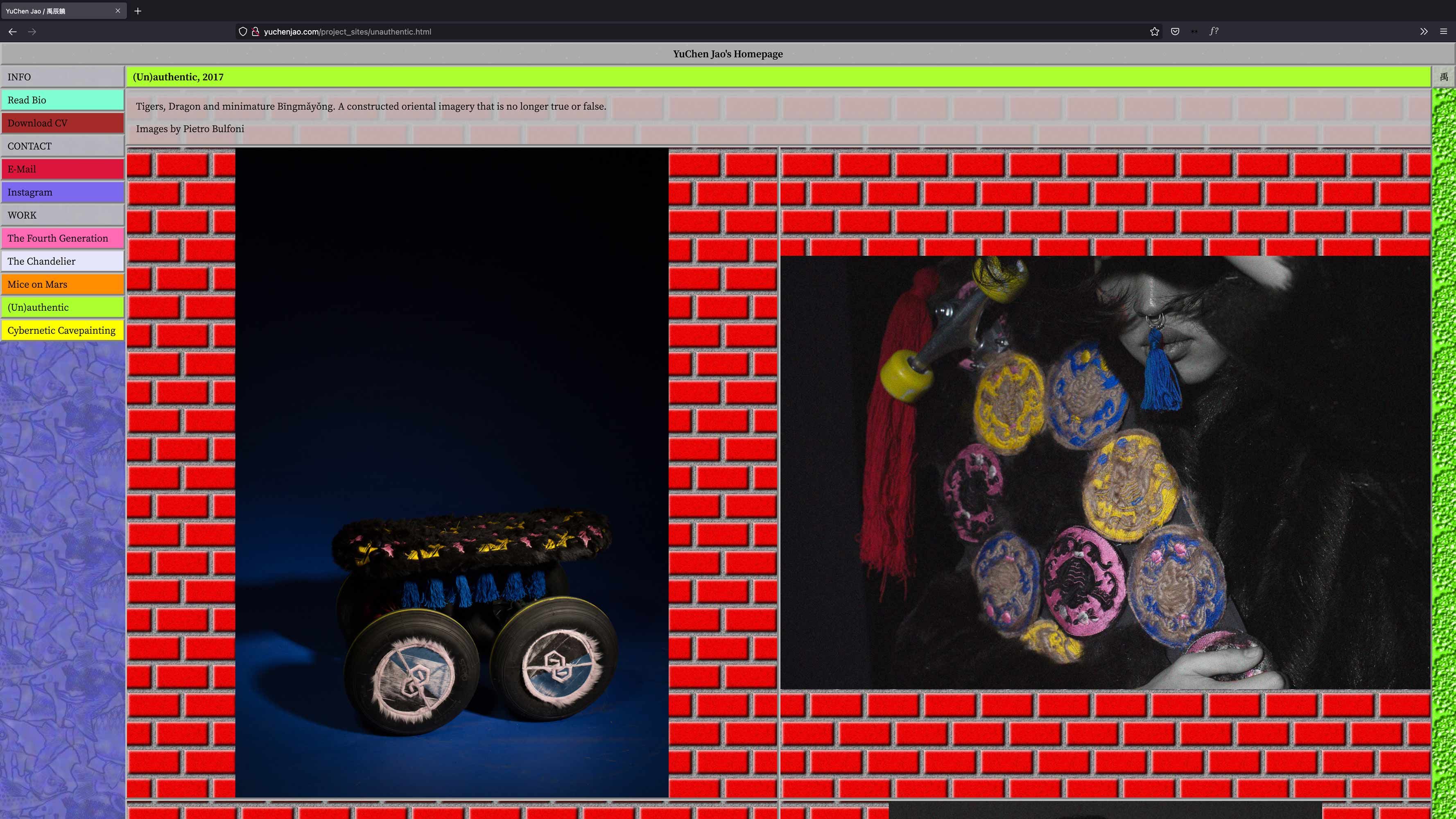Go back with the back arrow
This screenshot has width=1456, height=819.
(x=12, y=32)
